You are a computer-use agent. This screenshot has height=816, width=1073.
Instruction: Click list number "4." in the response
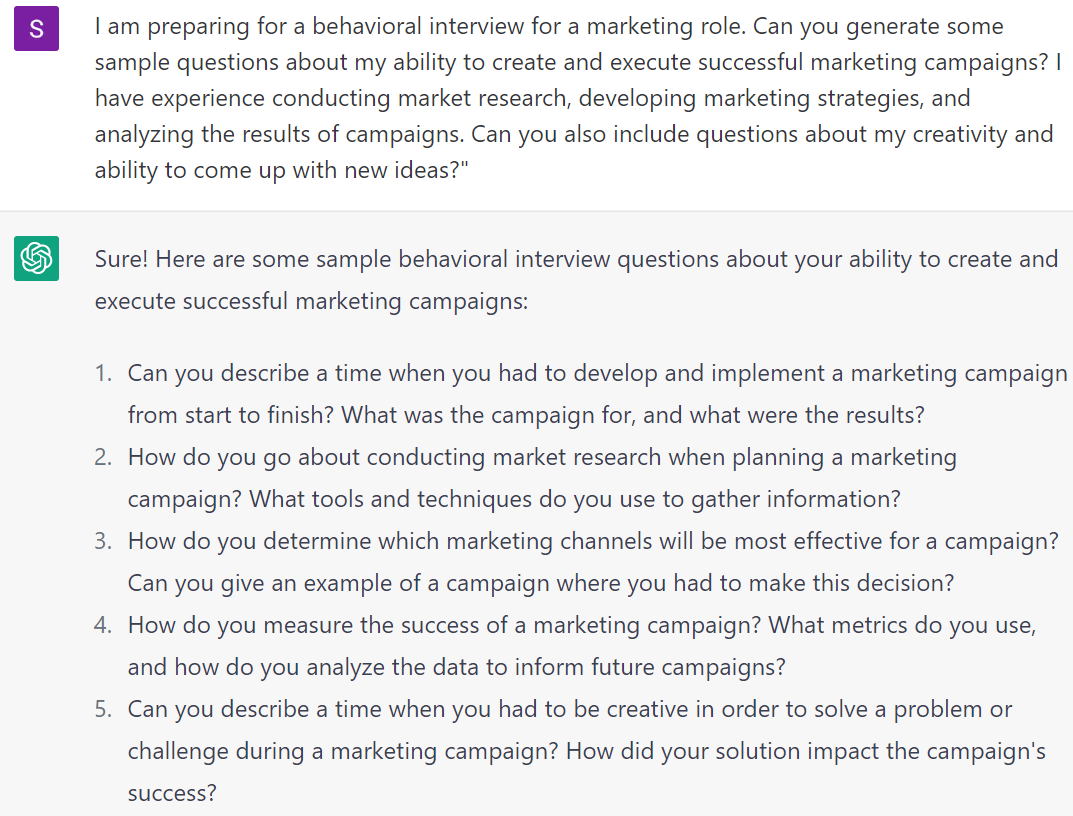(104, 626)
